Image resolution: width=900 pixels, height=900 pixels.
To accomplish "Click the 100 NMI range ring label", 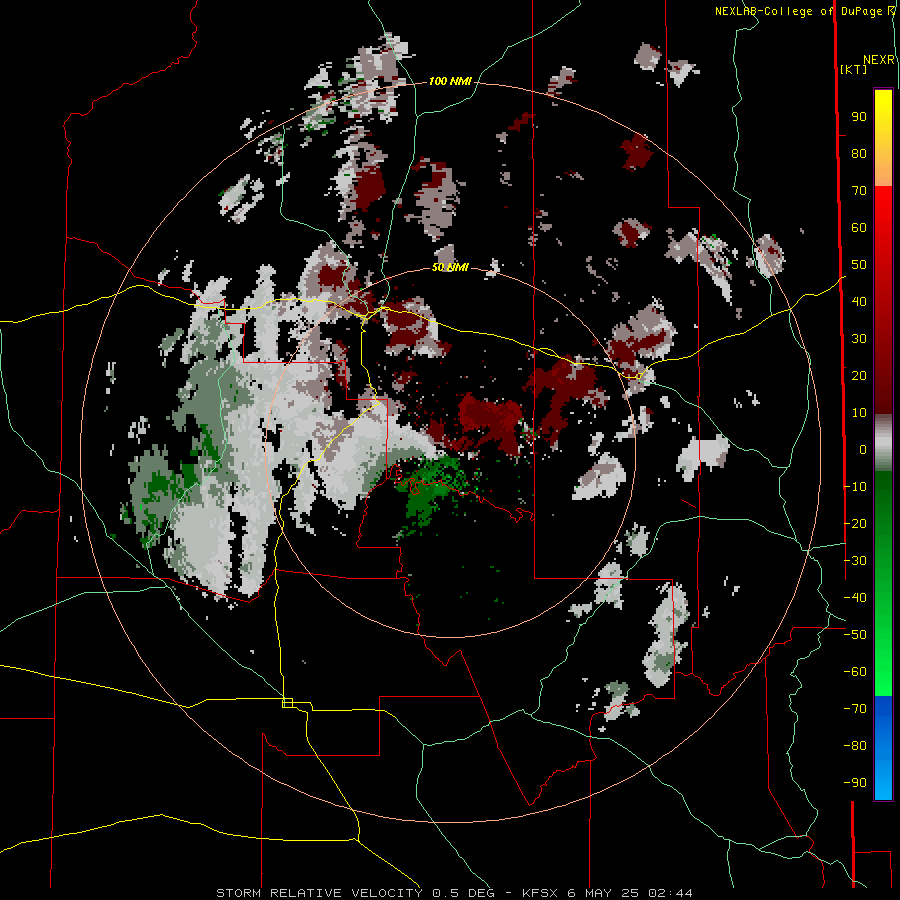I will tap(450, 82).
